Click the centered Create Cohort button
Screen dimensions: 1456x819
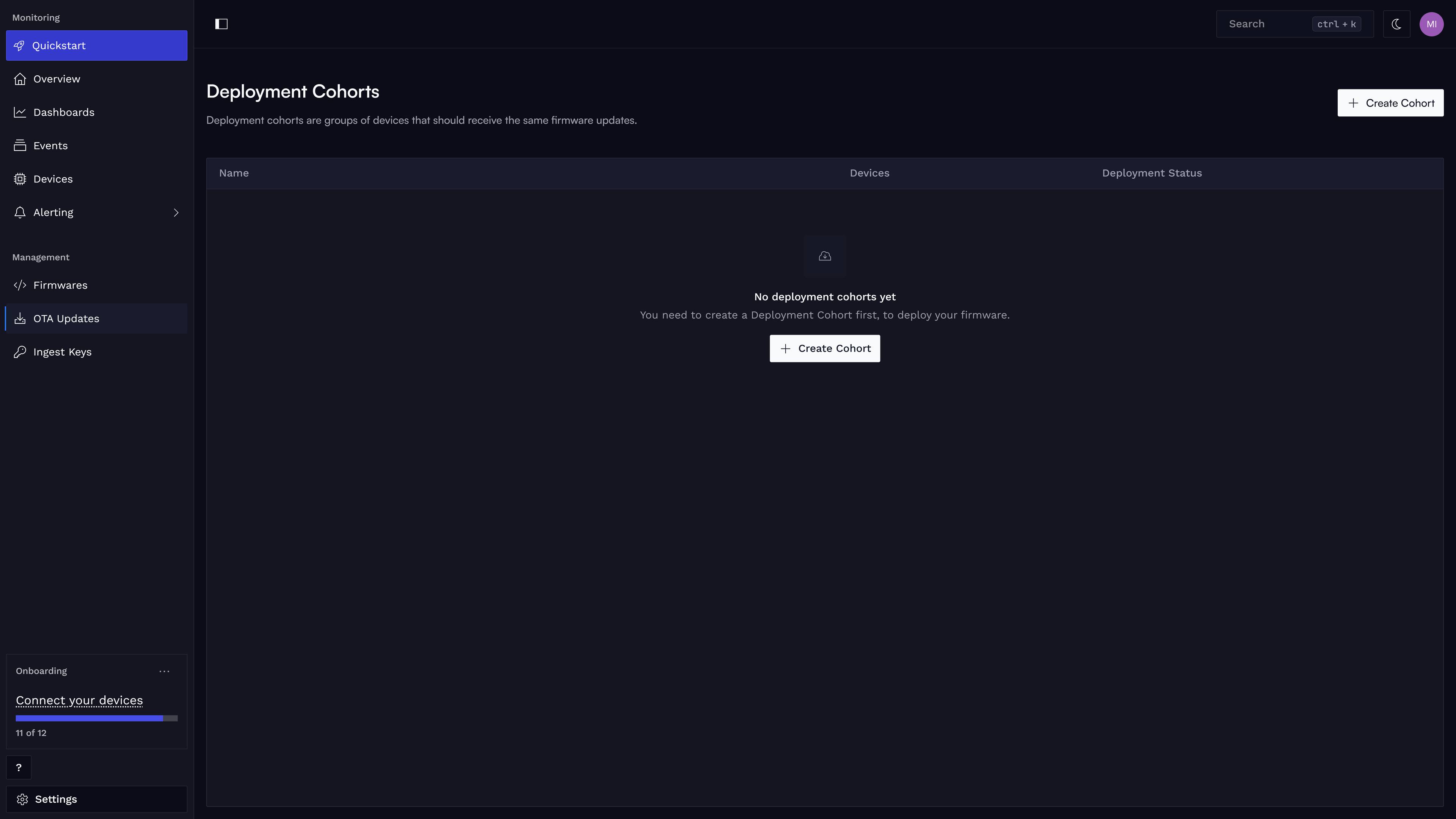[825, 349]
